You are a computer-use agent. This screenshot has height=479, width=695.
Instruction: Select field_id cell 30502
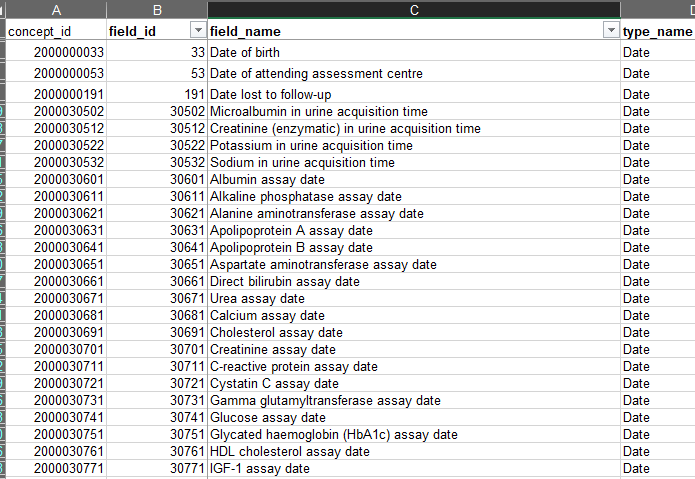[x=157, y=111]
